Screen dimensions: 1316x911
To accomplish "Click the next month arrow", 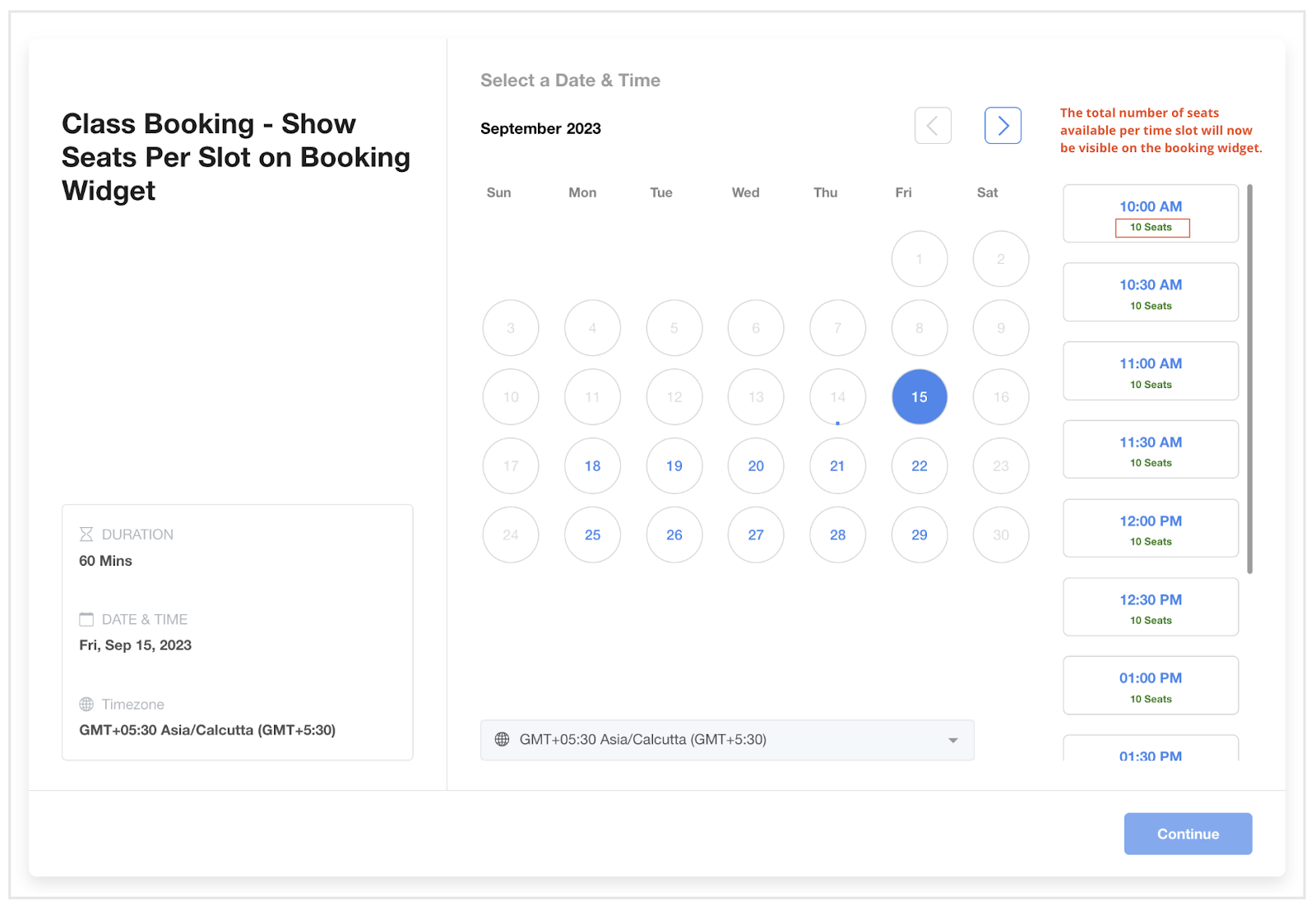I will coord(1002,125).
